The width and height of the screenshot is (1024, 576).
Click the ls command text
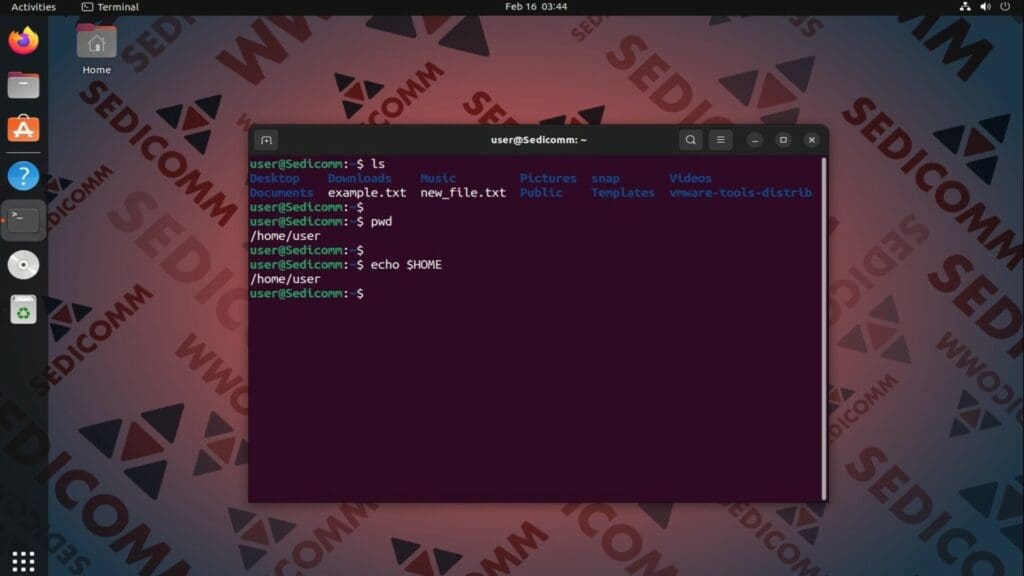[377, 164]
